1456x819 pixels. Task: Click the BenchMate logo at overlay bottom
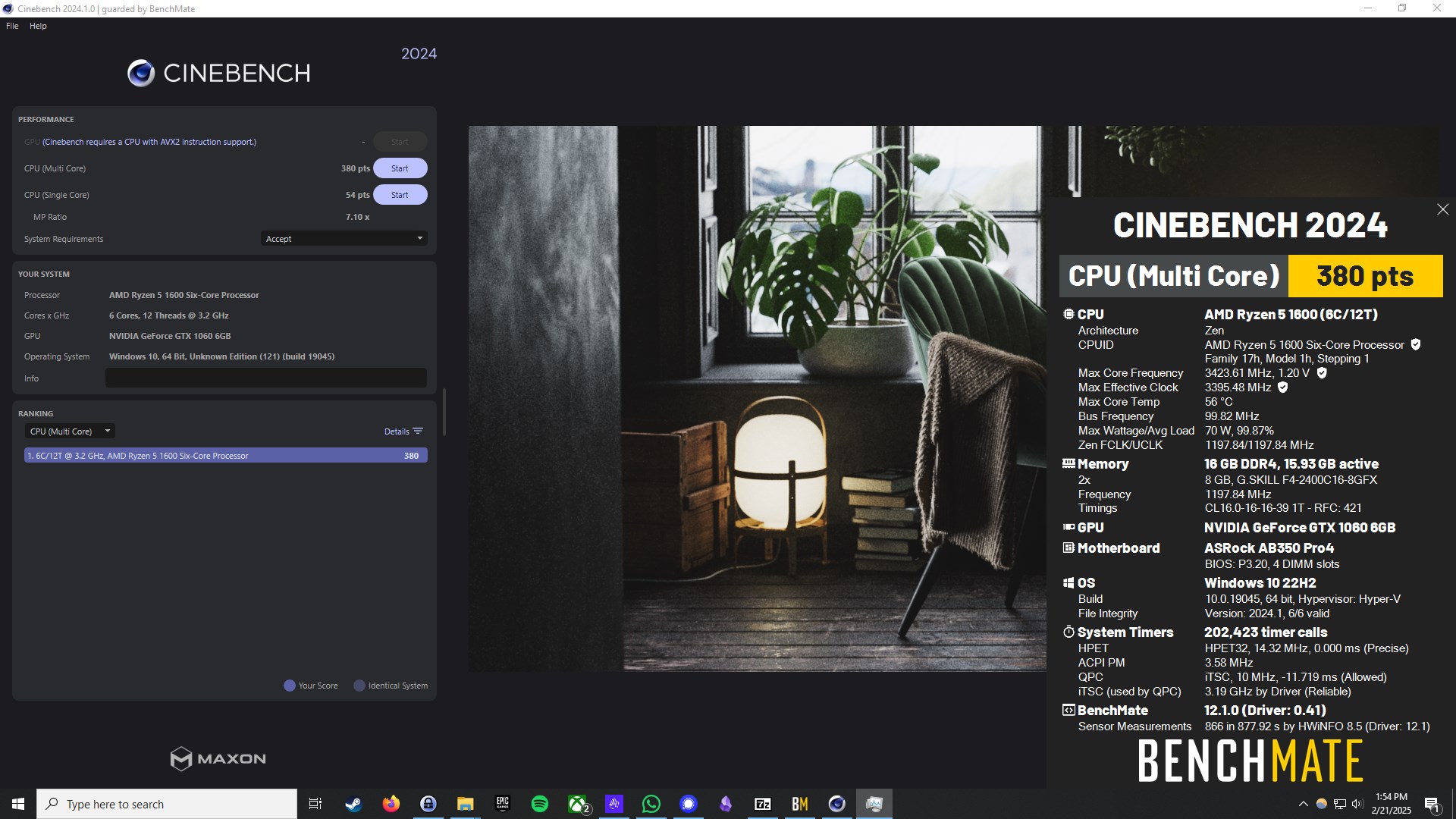tap(1250, 761)
